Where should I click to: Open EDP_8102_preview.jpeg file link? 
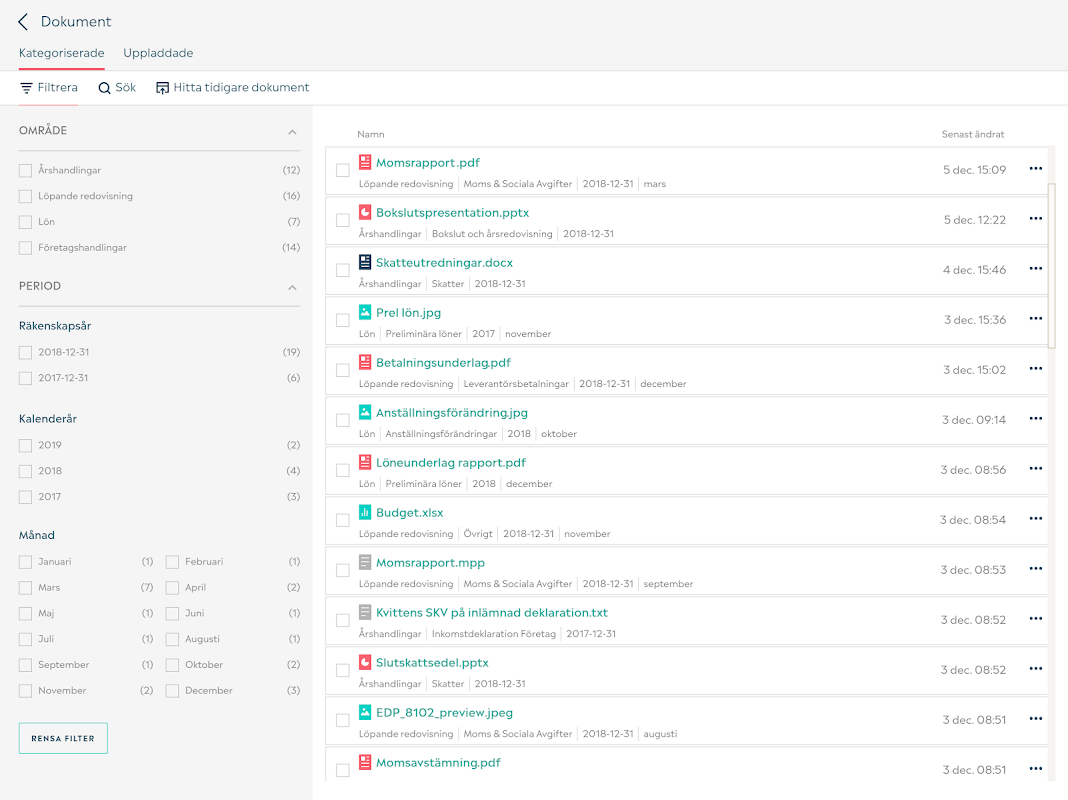(x=444, y=713)
